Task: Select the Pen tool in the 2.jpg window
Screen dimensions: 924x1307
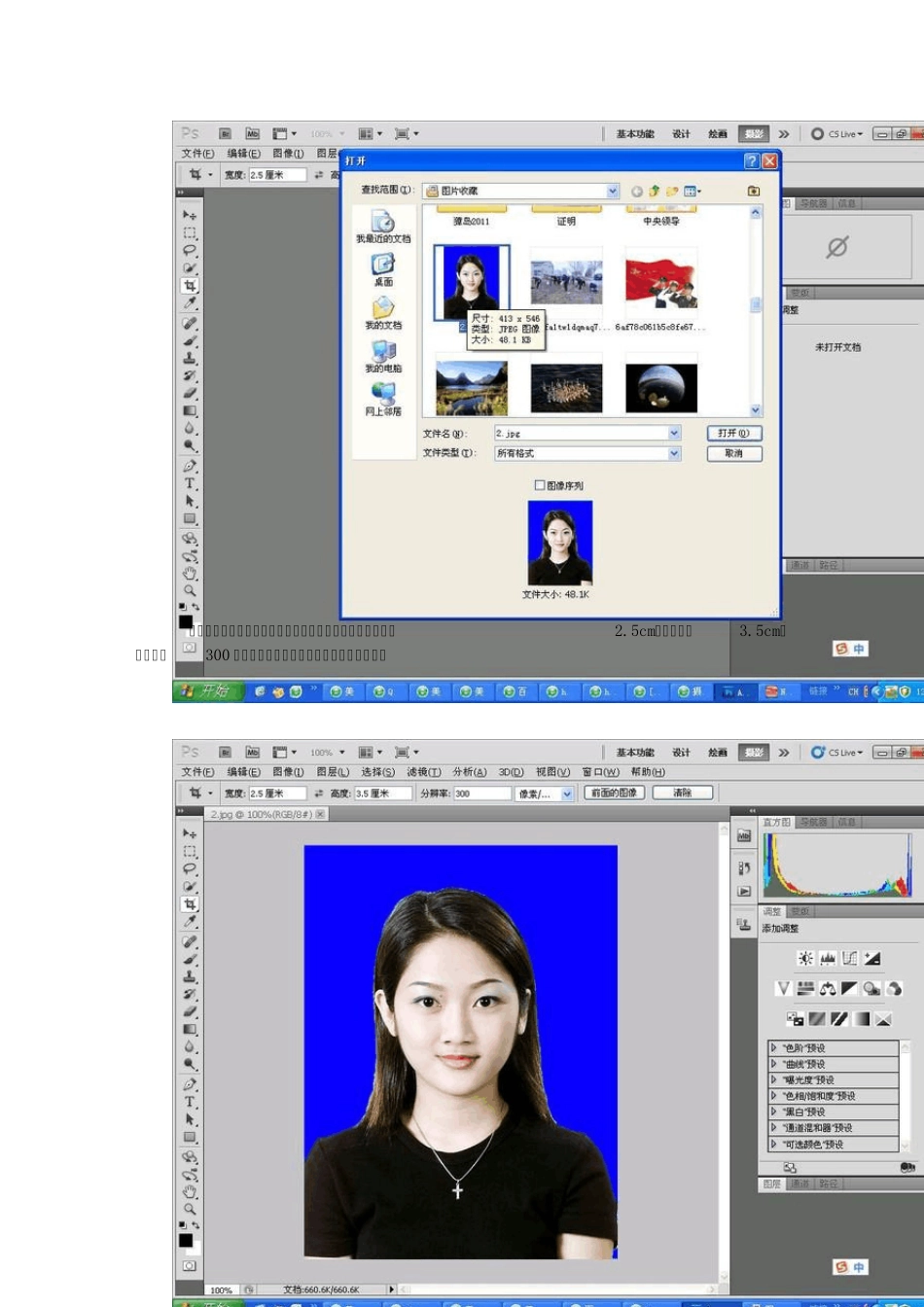Action: pos(190,1084)
